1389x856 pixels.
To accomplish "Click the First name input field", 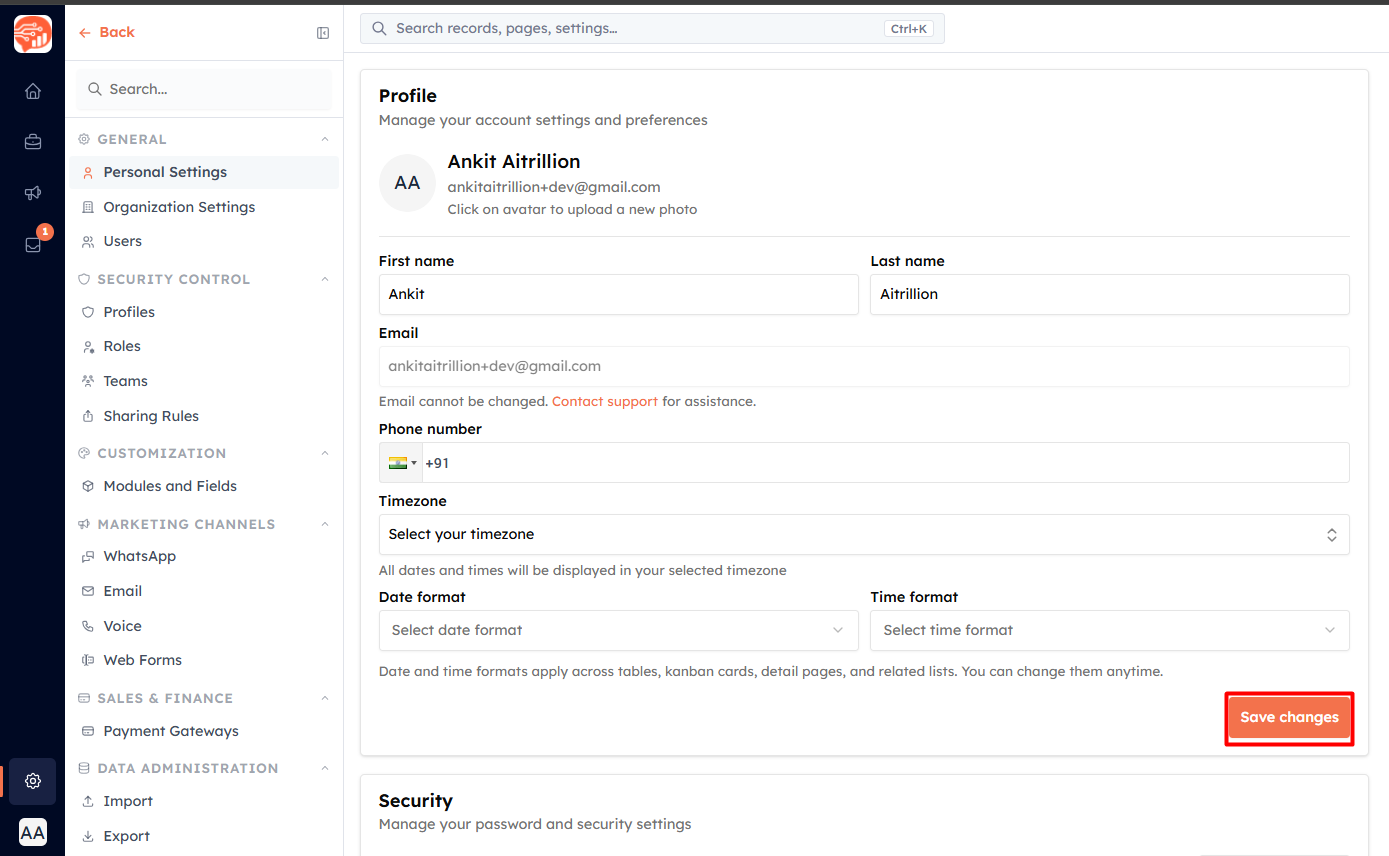I will [x=618, y=294].
